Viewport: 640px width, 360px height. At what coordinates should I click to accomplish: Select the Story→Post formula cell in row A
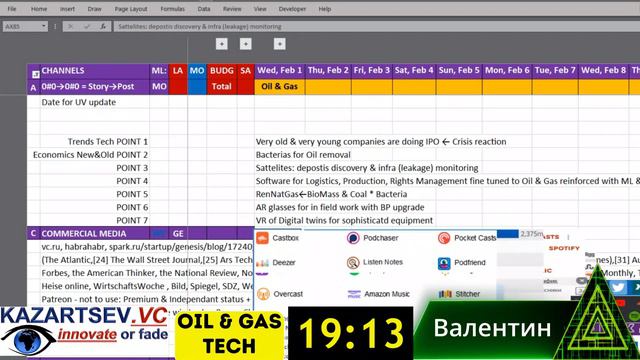[95, 87]
